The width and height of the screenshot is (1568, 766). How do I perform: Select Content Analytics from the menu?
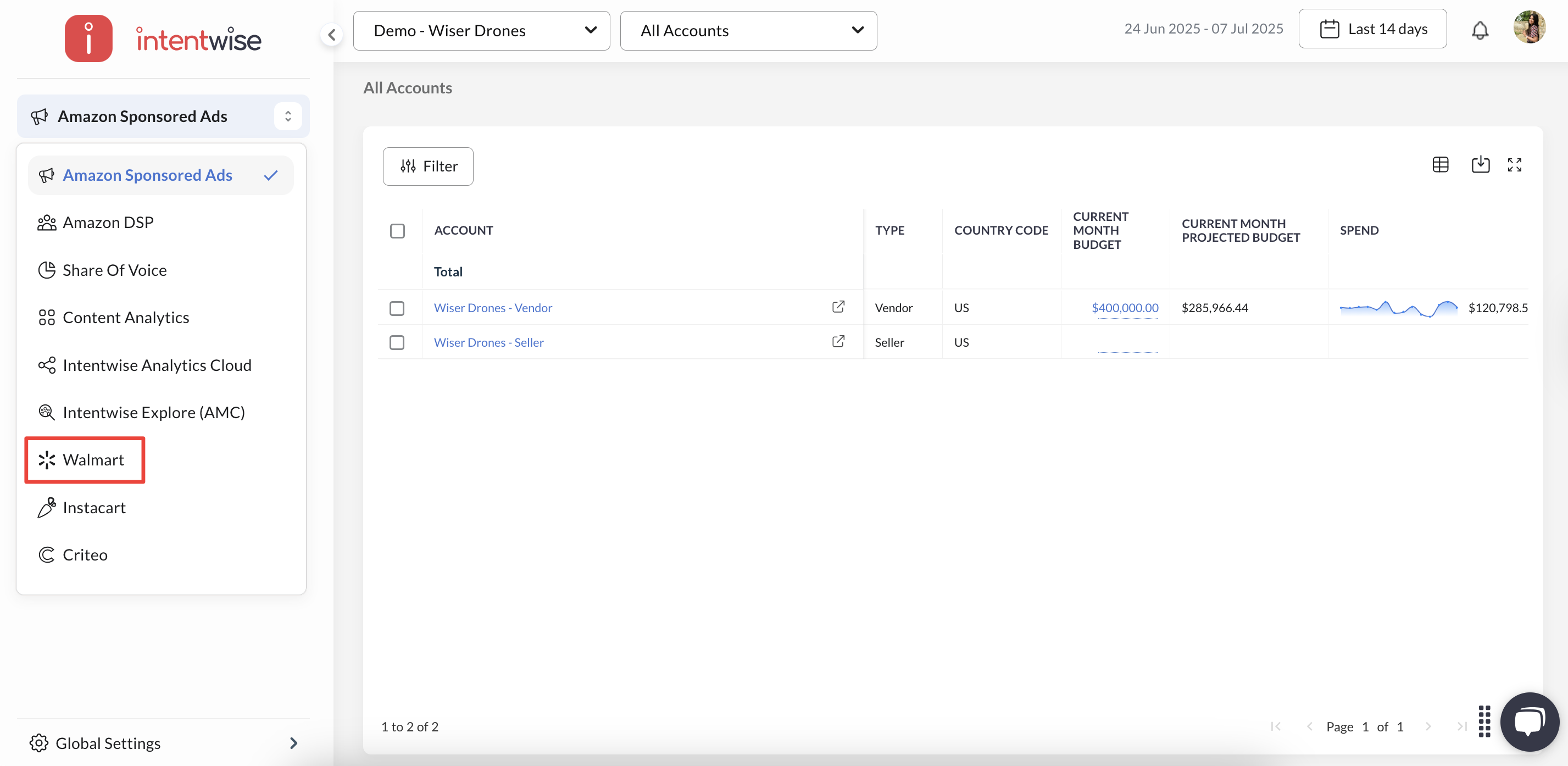coord(160,317)
